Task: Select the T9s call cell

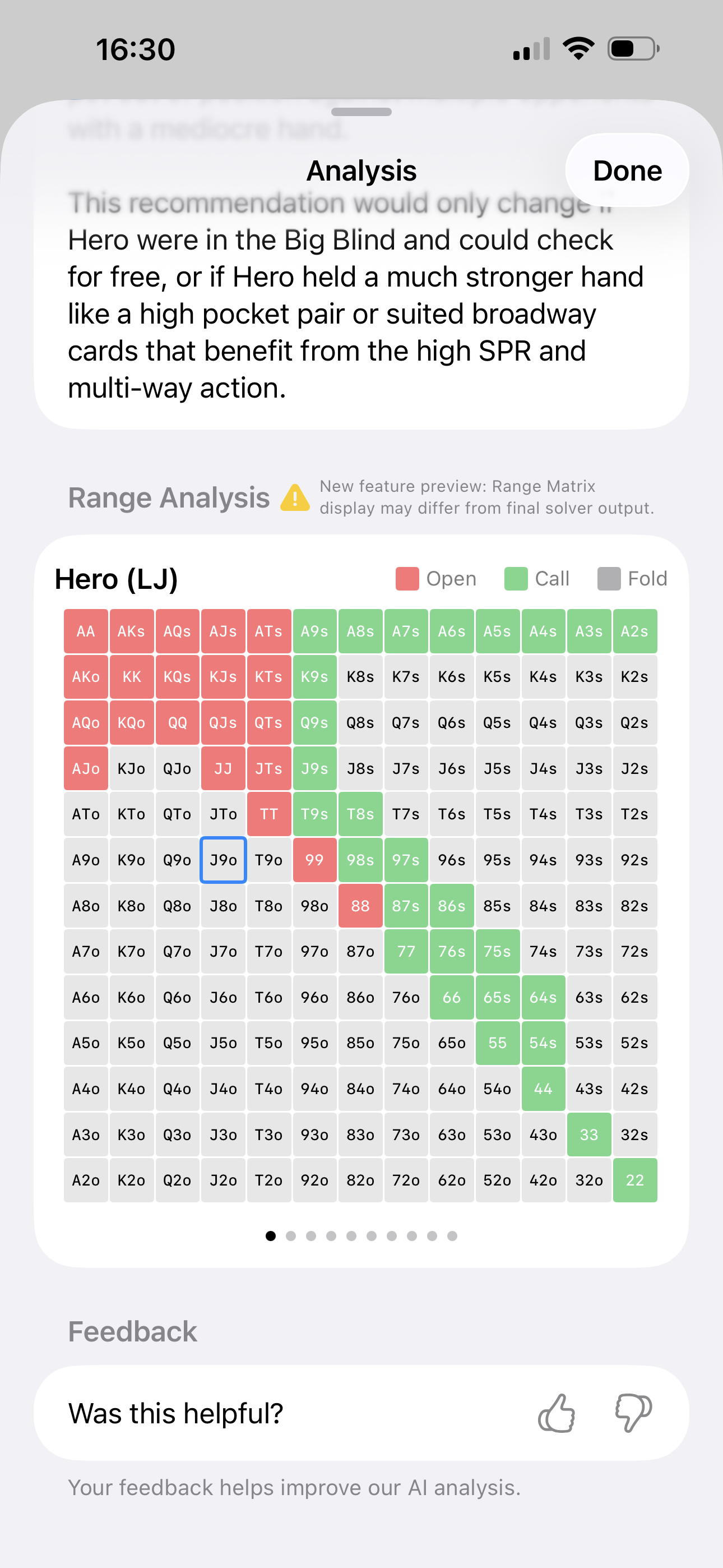Action: tap(314, 814)
